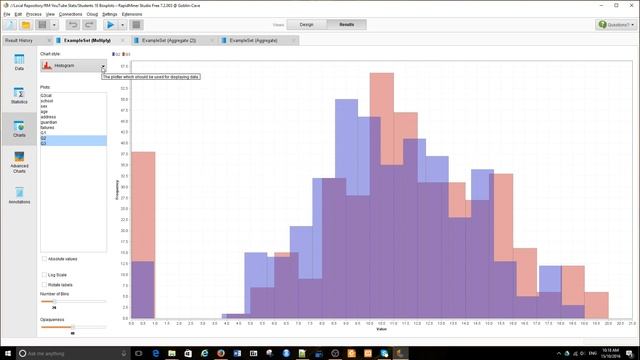Adjust the Opaqueness slider
This screenshot has width=640, height=360.
click(x=73, y=327)
